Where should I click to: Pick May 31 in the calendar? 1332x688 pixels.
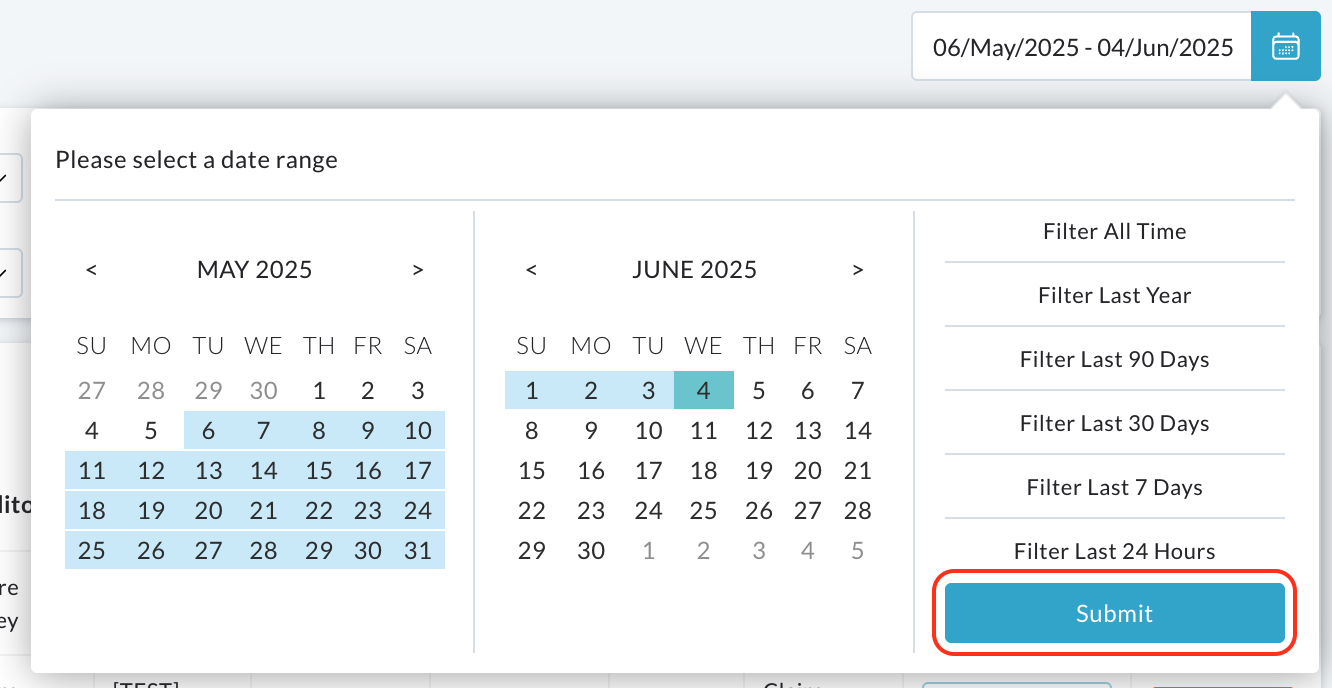pos(417,551)
